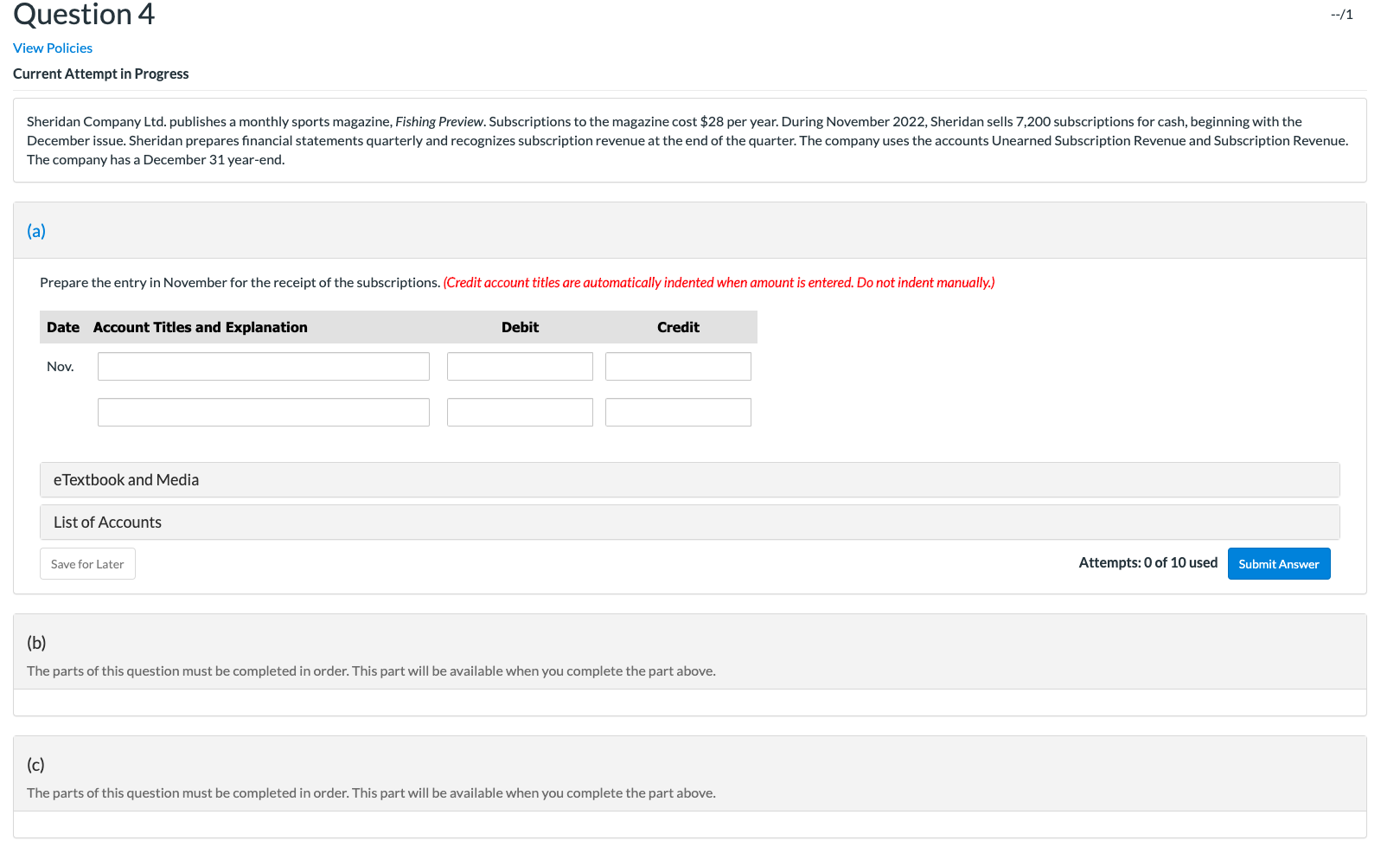Viewport: 1400px width, 866px height.
Task: Click the Question 4 heading
Action: click(83, 15)
